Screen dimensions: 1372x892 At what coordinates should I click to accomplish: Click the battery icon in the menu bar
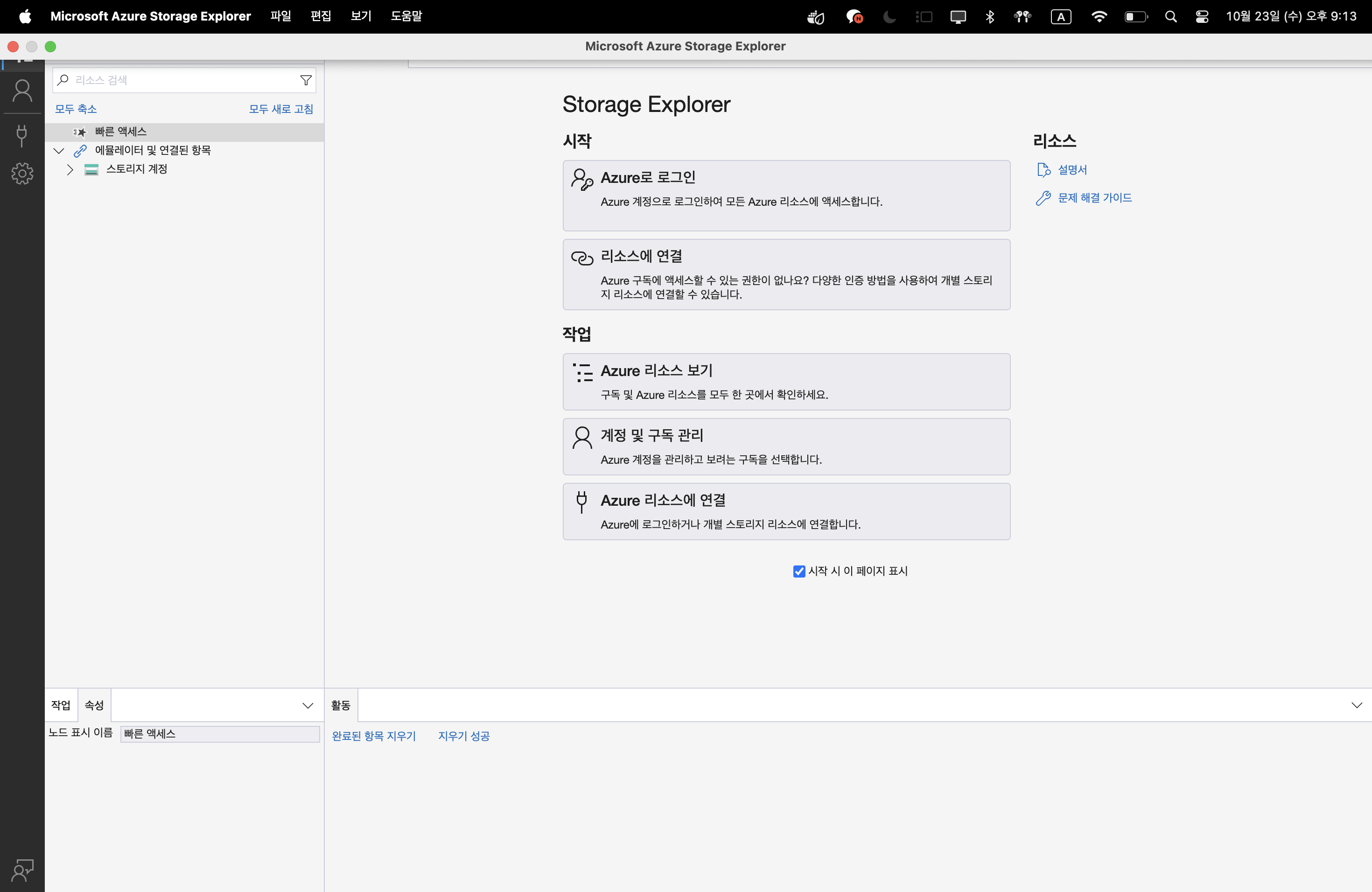click(1136, 17)
